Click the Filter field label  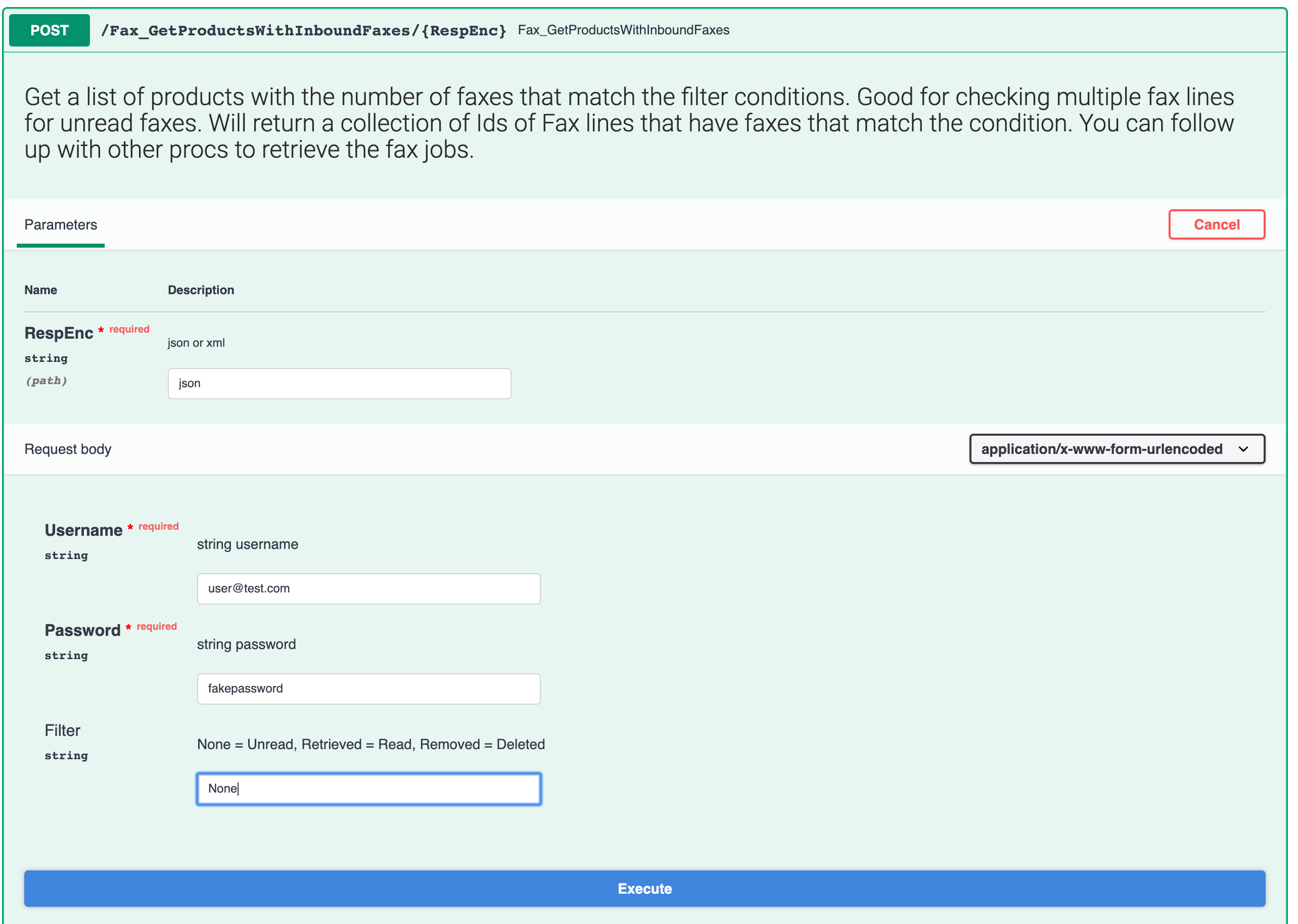click(63, 730)
